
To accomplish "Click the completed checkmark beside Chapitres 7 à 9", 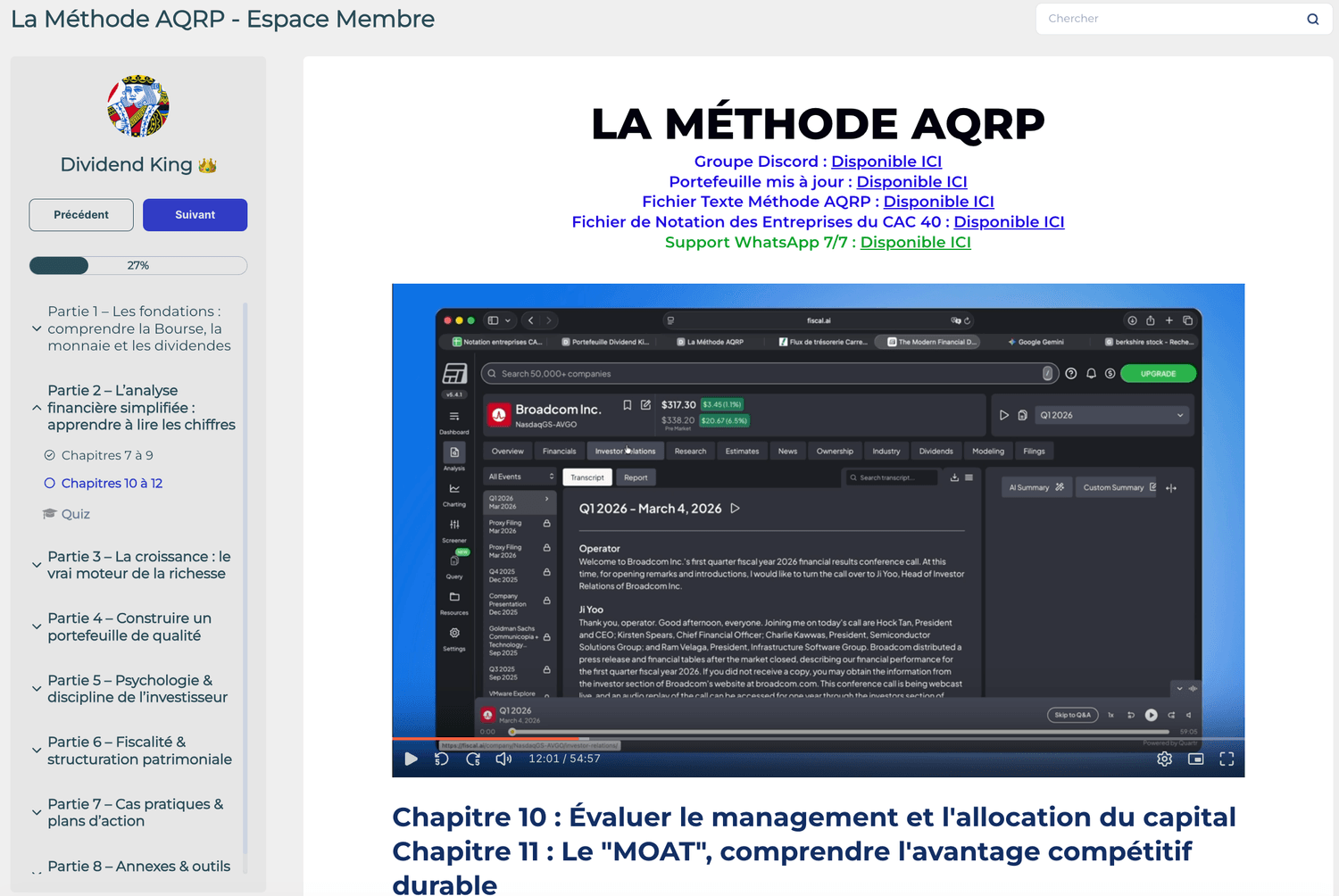I will 50,455.
